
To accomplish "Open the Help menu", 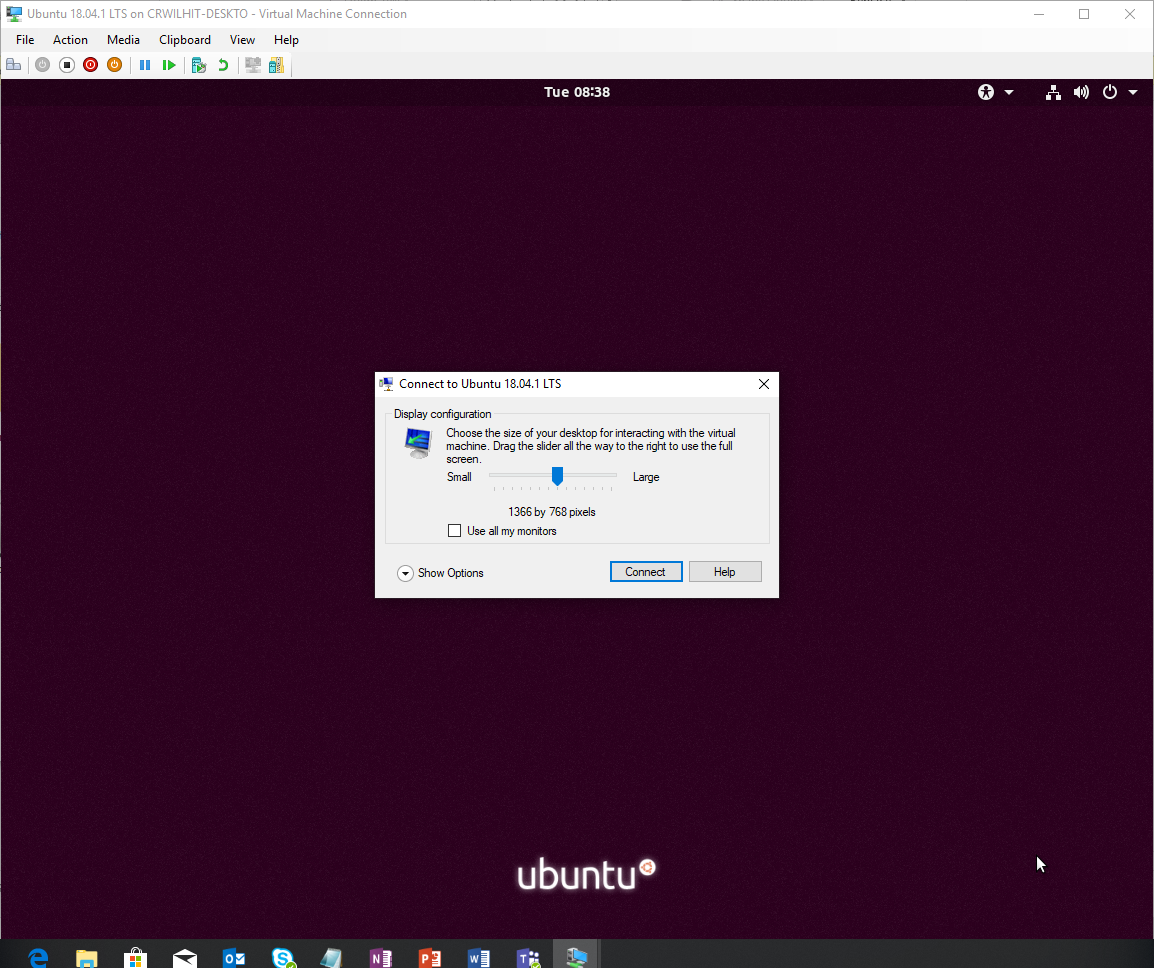I will (286, 40).
